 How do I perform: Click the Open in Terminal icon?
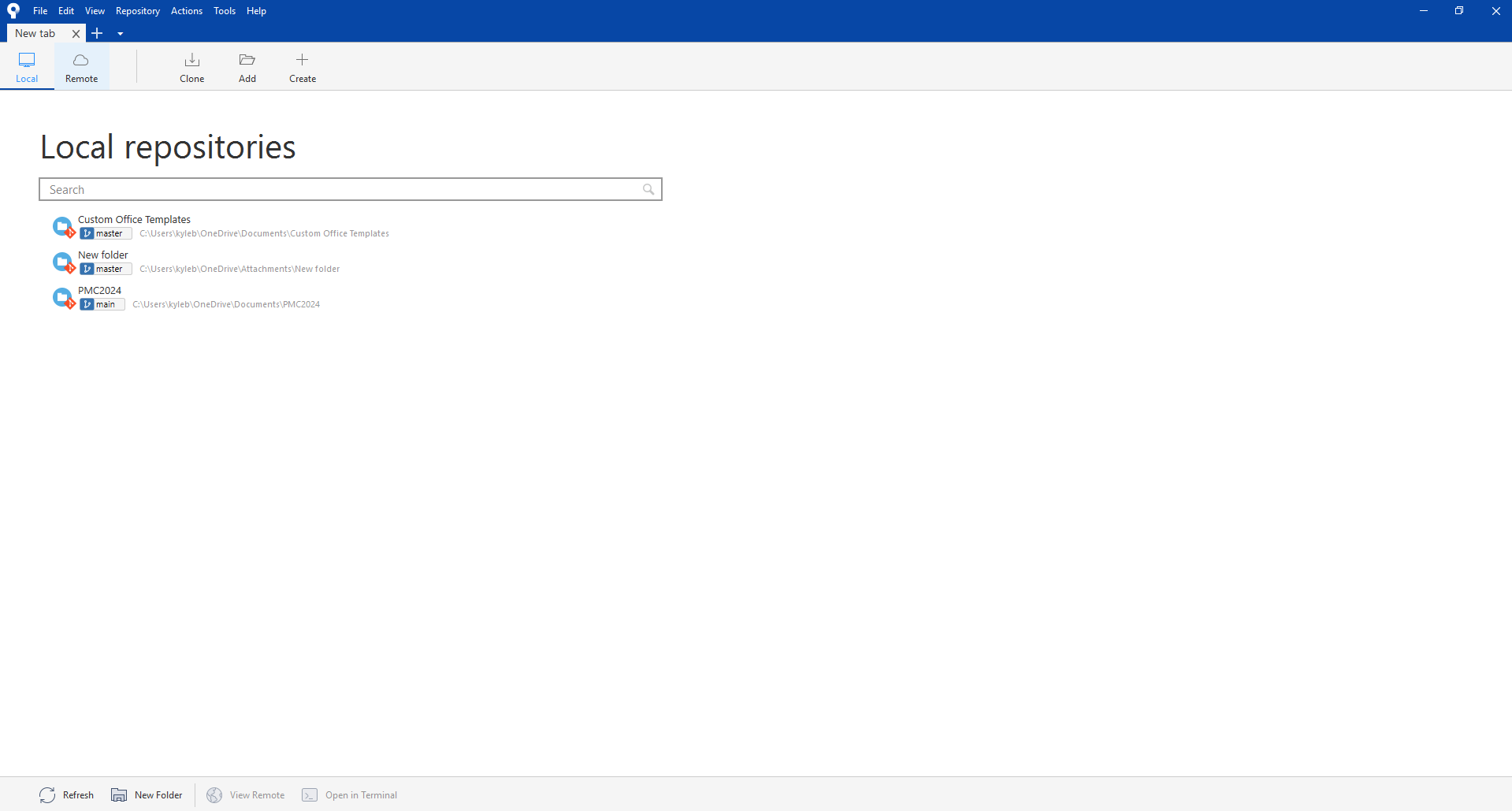point(310,794)
